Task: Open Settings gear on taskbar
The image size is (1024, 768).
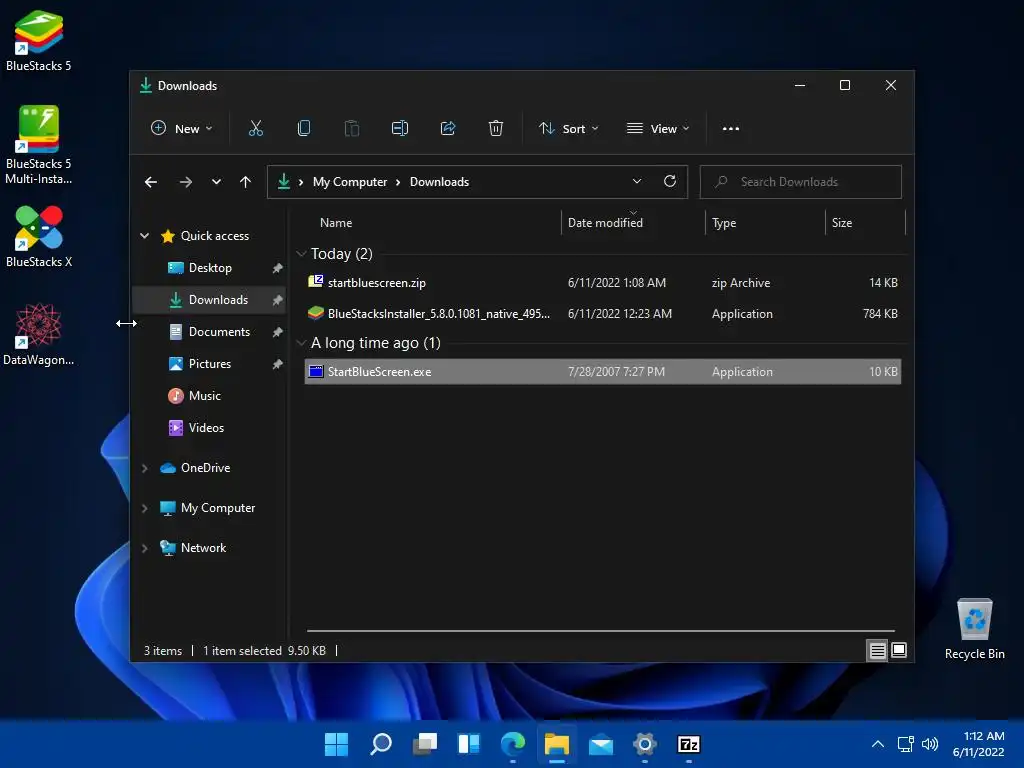Action: point(645,744)
